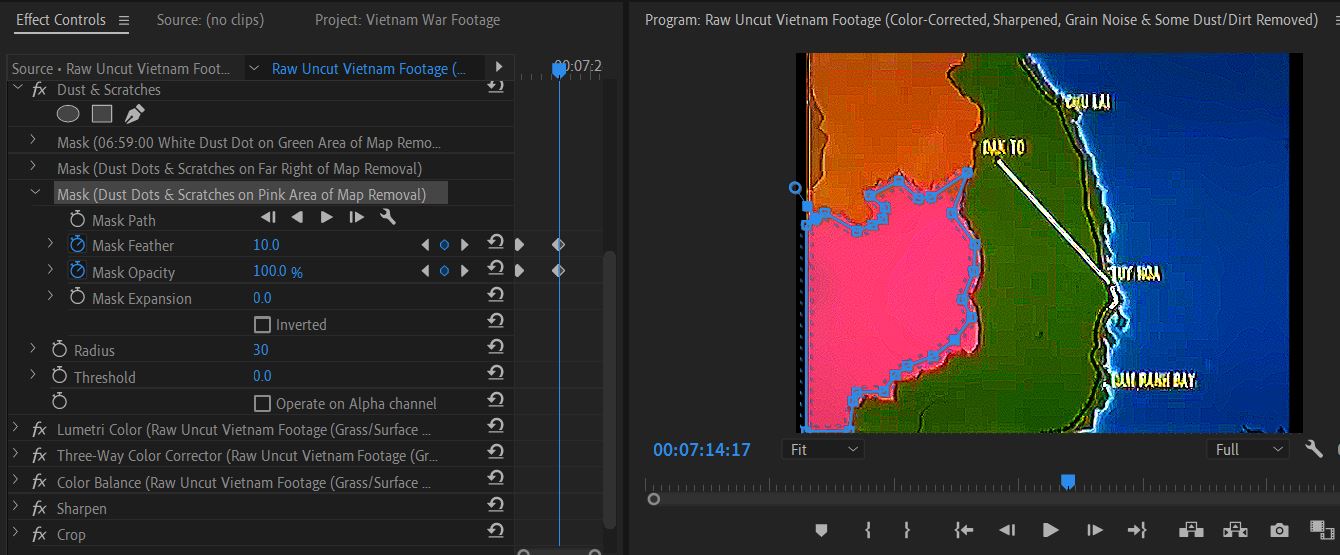Mark In point in Program Monitor
The width and height of the screenshot is (1340, 555).
click(868, 530)
